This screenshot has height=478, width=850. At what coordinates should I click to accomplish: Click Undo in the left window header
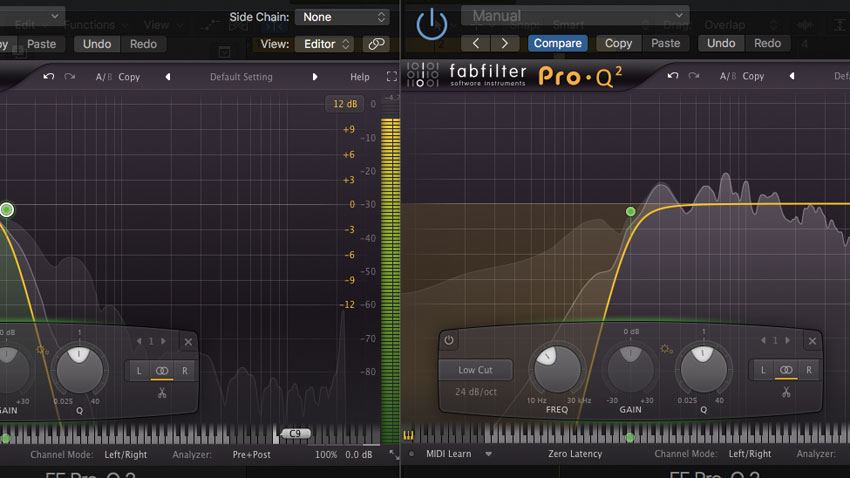[97, 44]
